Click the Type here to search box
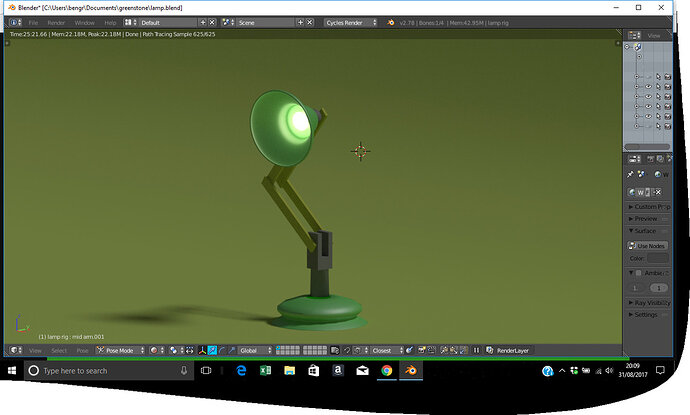The width and height of the screenshot is (690, 415). (x=109, y=371)
